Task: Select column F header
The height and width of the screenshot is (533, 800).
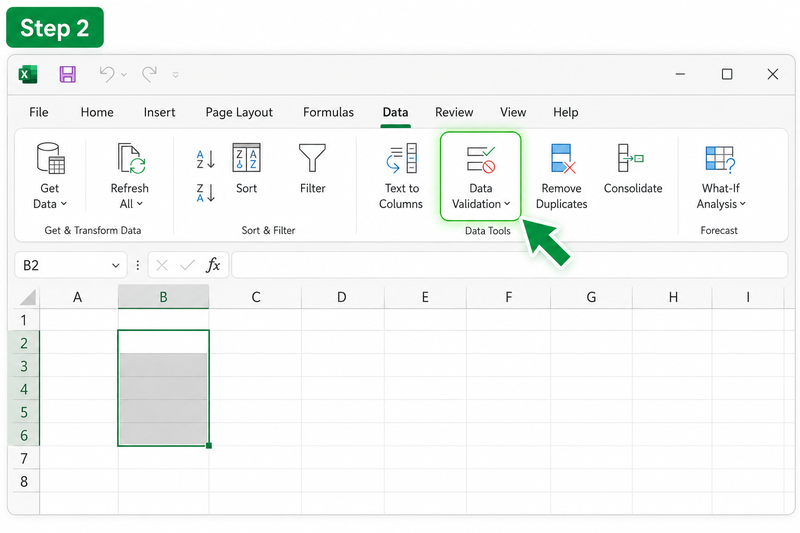Action: [508, 297]
